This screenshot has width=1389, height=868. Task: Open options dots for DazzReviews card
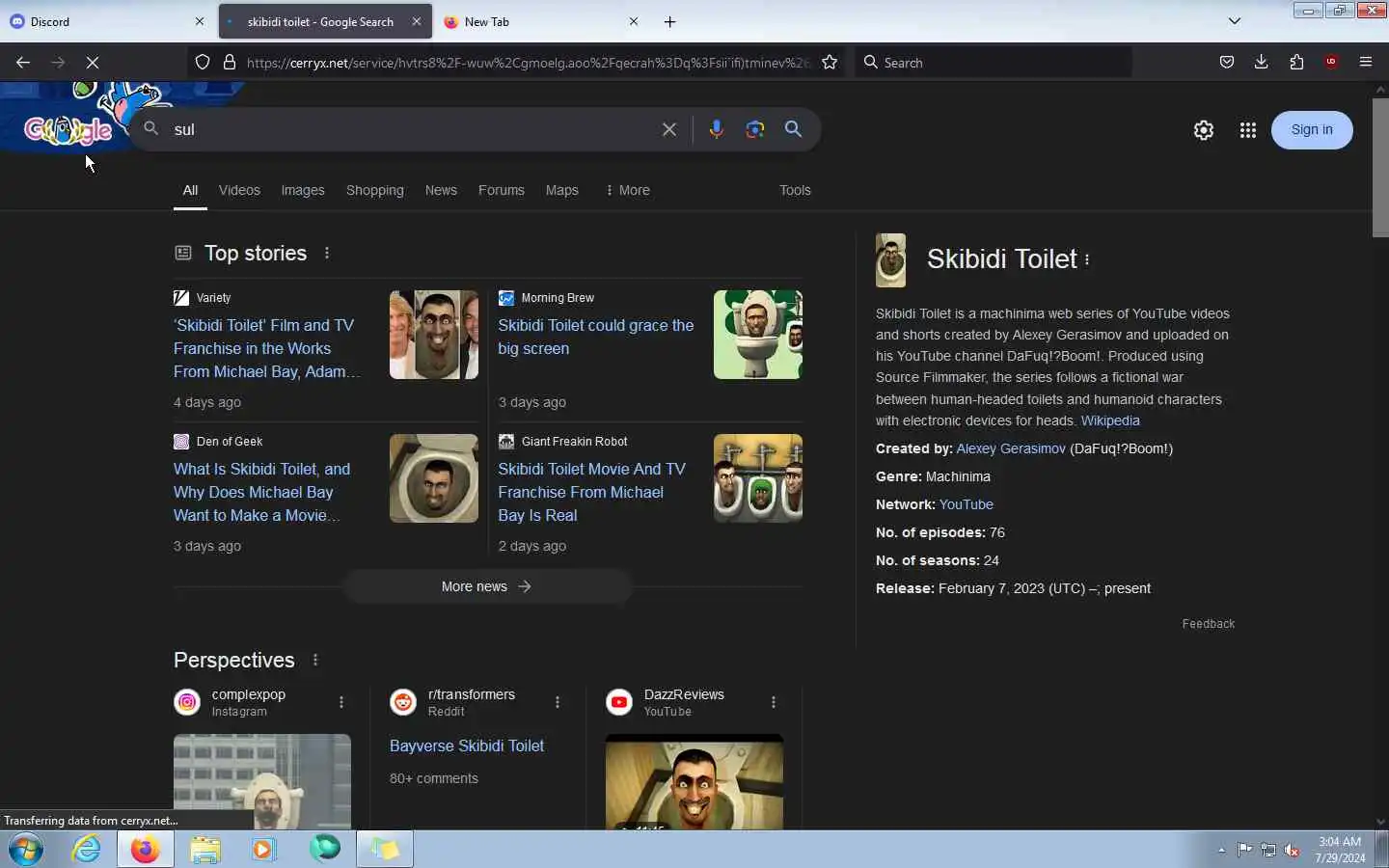coord(774,702)
